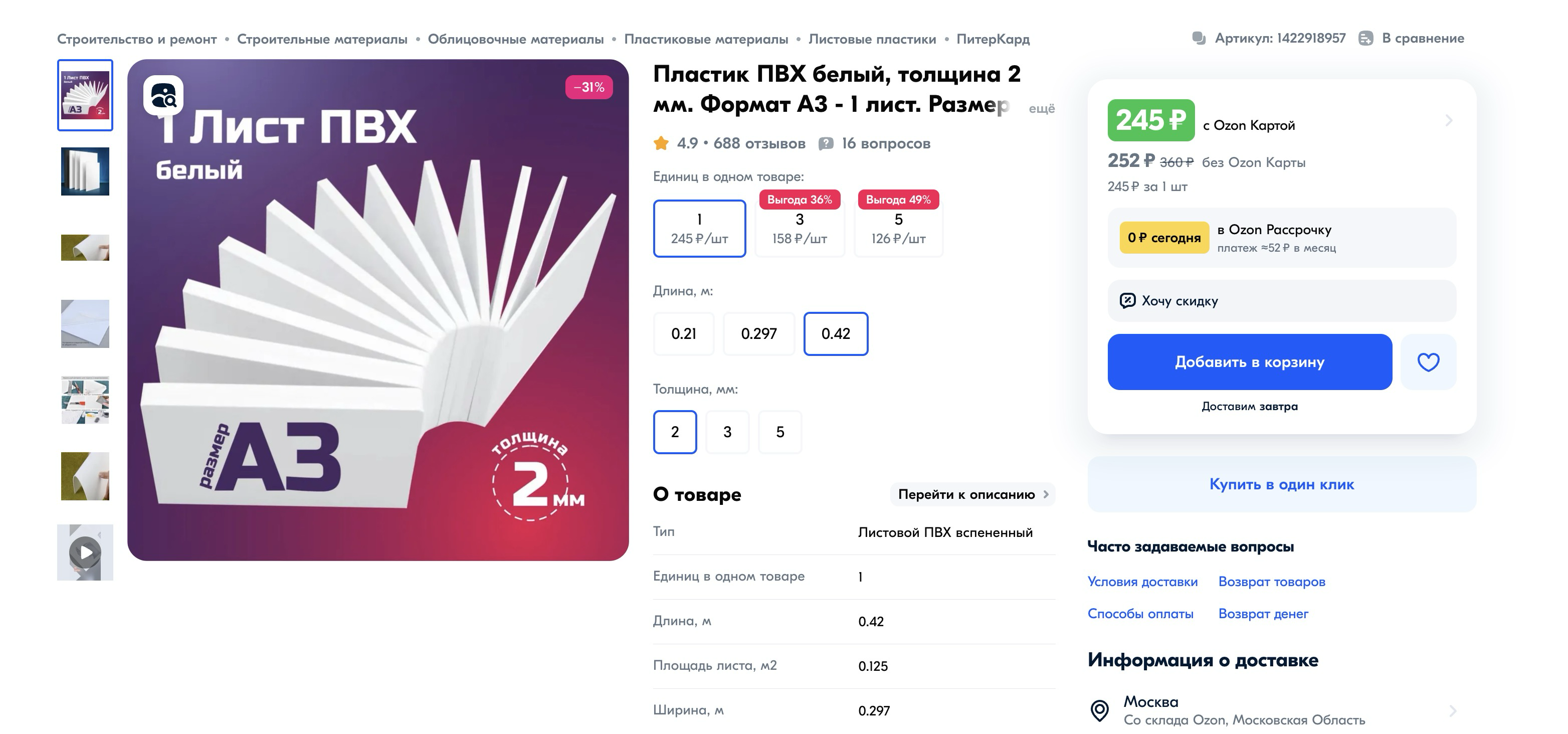Open the "Листовые пластики" breadcrumb category
Image resolution: width=1568 pixels, height=734 pixels.
coord(872,39)
